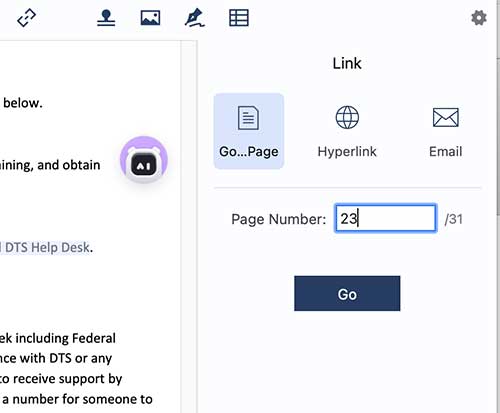Click the Link panel heading

347,63
